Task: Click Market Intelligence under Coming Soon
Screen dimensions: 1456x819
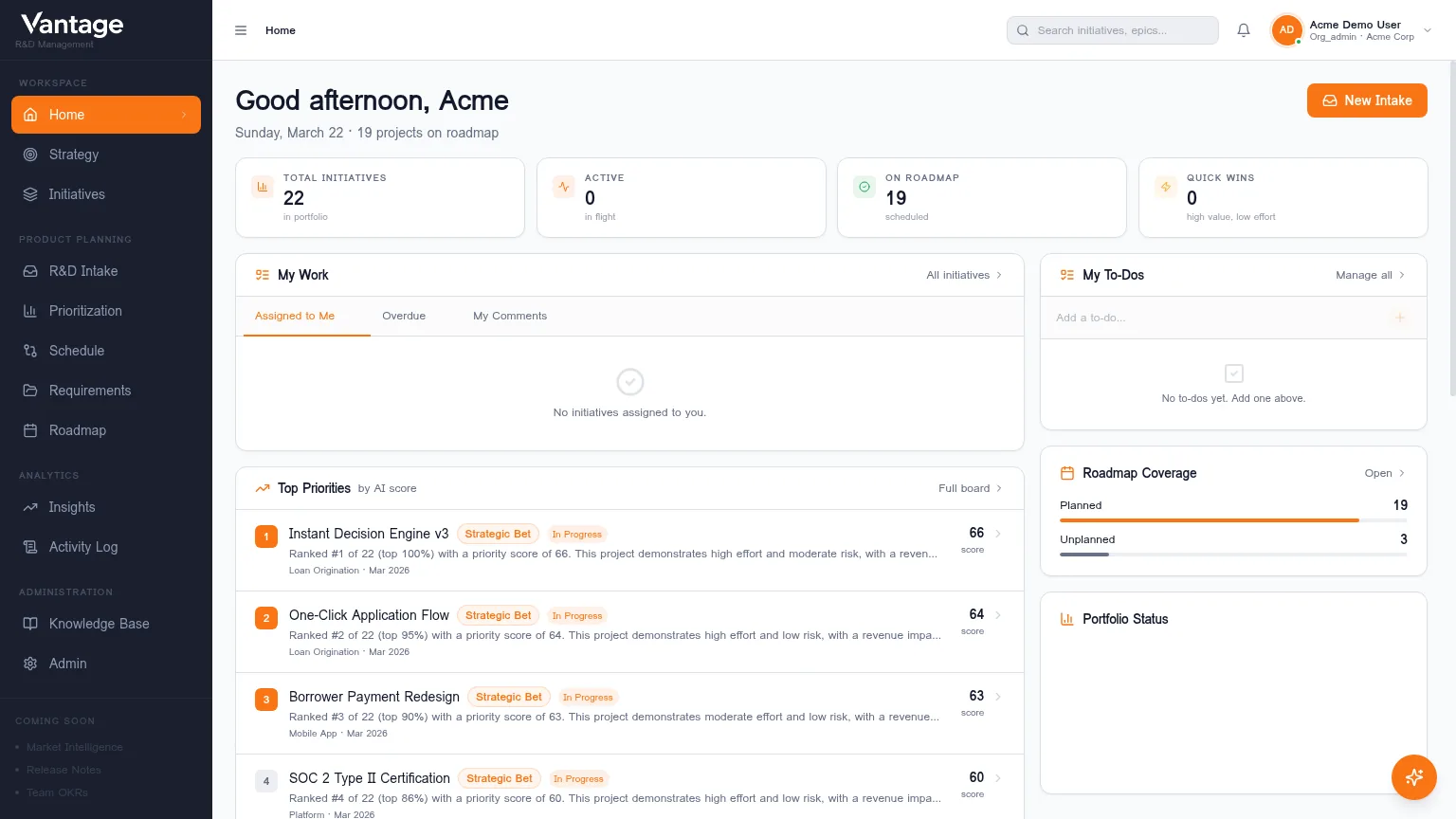Action: coord(75,747)
